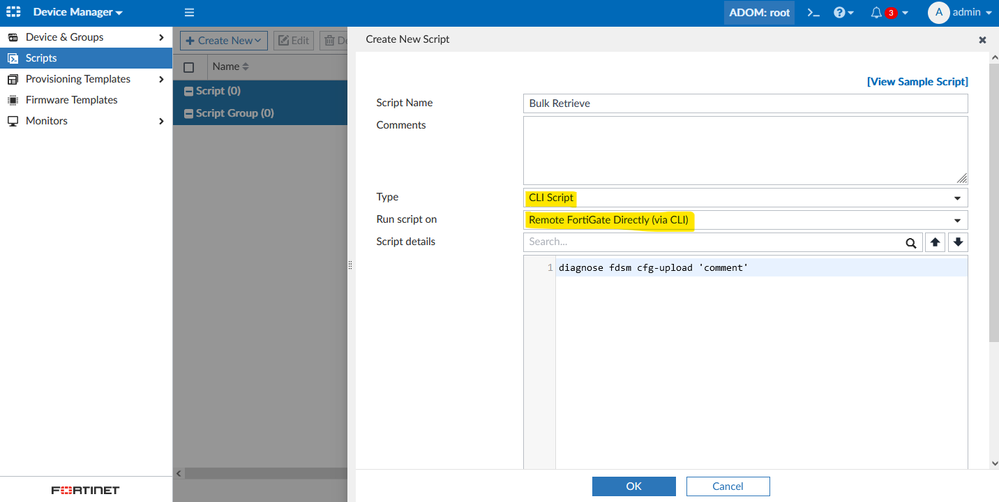Click the Firmware Templates chip icon
Viewport: 999px width, 502px height.
[13, 100]
